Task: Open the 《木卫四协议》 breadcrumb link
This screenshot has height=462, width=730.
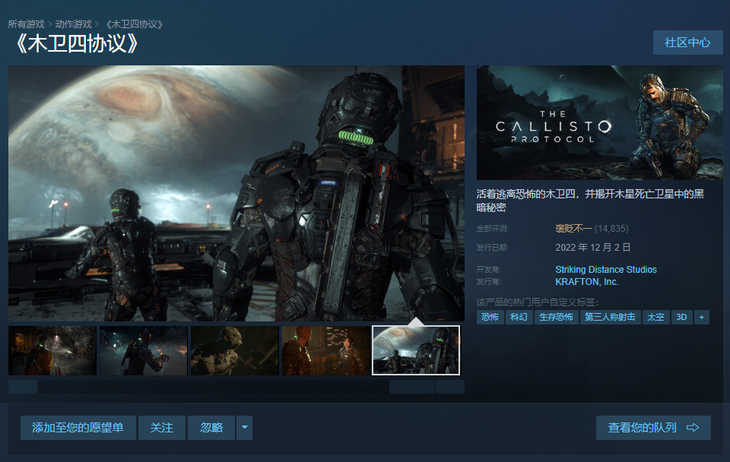Action: pos(134,24)
